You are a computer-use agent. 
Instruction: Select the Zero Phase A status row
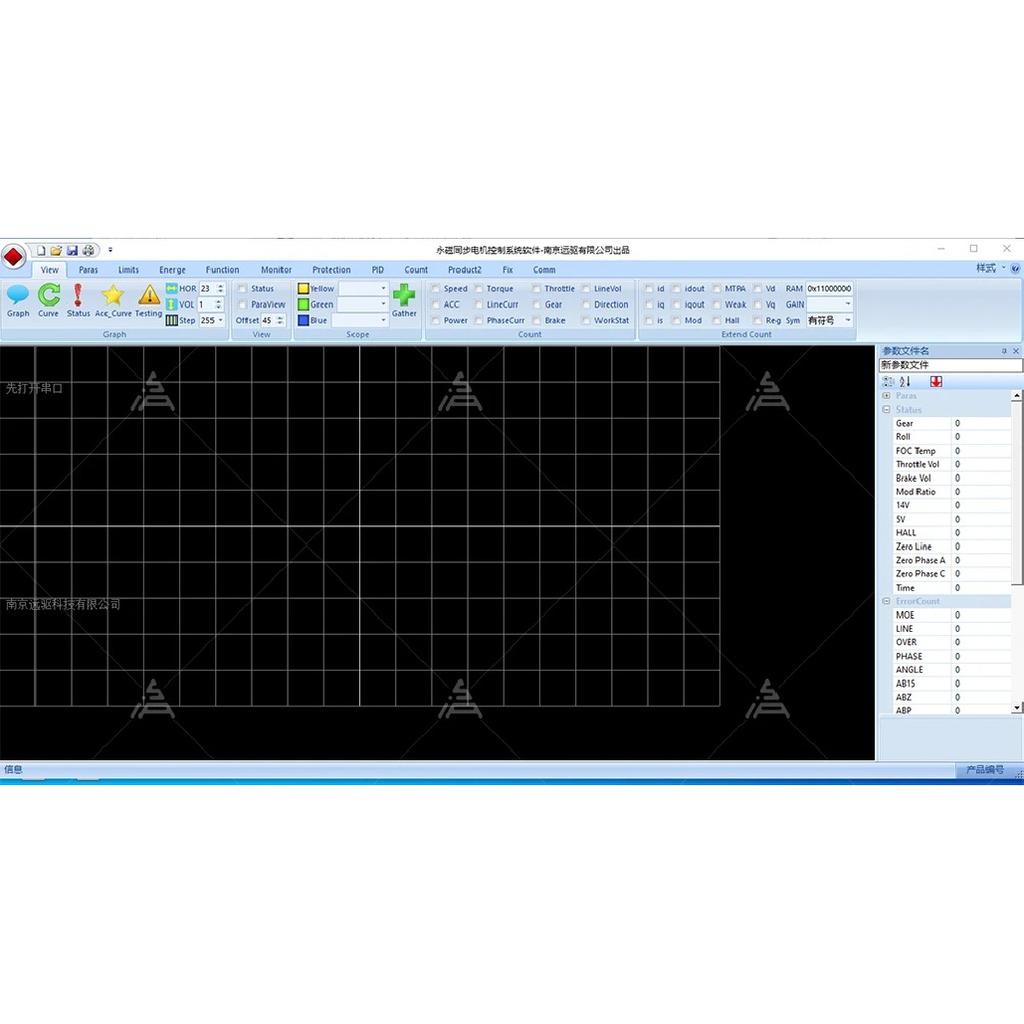(952, 560)
